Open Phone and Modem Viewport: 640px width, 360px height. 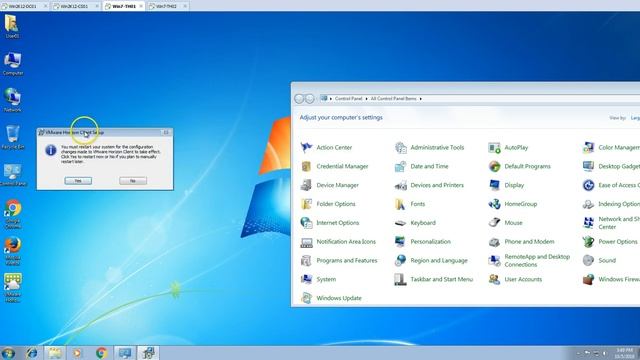click(521, 241)
